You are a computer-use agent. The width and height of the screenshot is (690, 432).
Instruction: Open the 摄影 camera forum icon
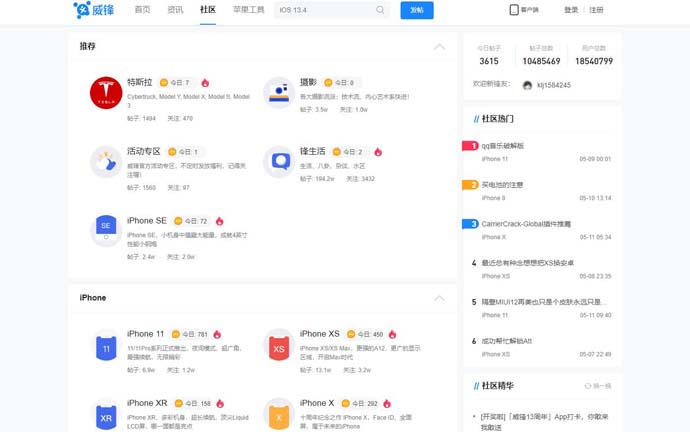click(279, 93)
